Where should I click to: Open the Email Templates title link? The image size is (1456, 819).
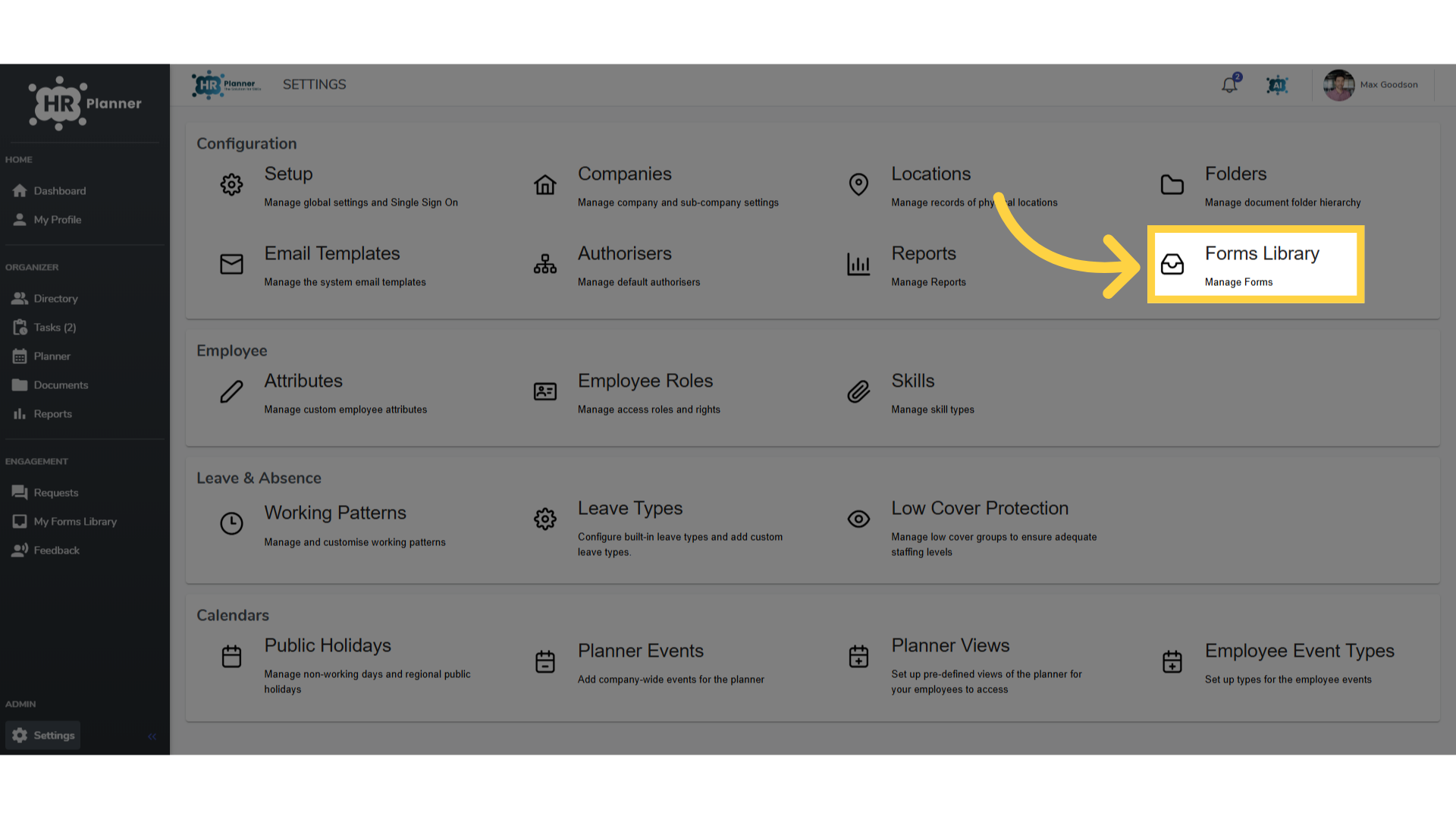pyautogui.click(x=332, y=253)
